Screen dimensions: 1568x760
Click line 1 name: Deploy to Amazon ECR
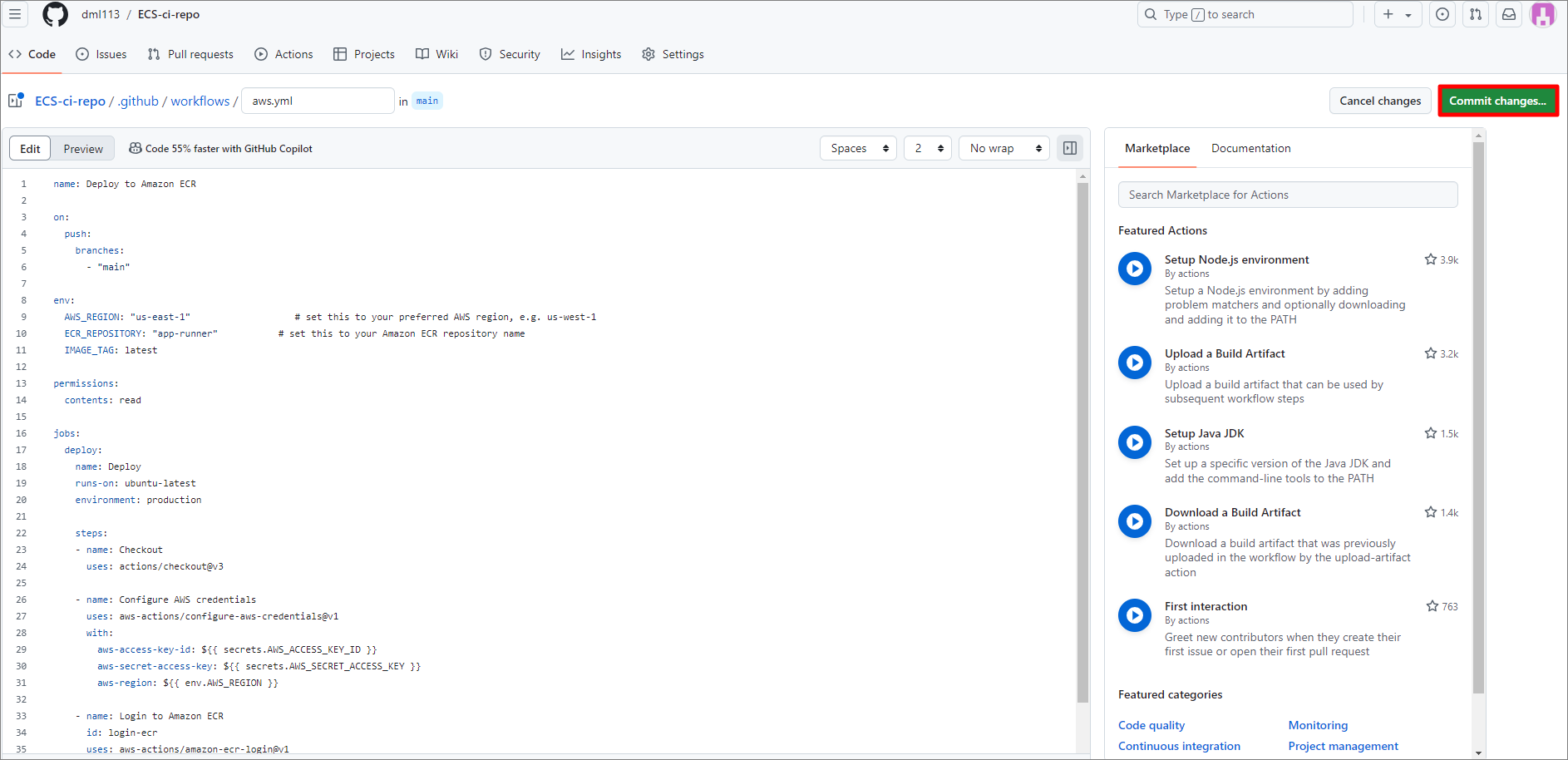125,184
